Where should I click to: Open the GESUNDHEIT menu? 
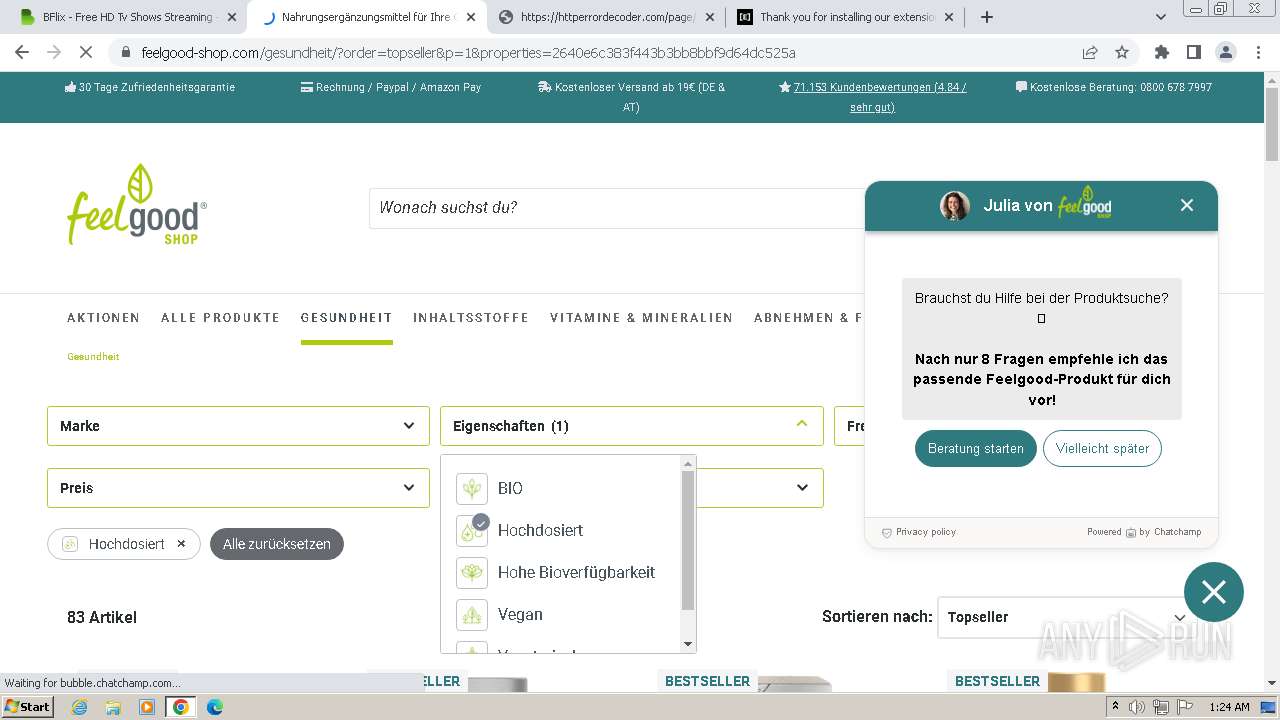coord(346,318)
